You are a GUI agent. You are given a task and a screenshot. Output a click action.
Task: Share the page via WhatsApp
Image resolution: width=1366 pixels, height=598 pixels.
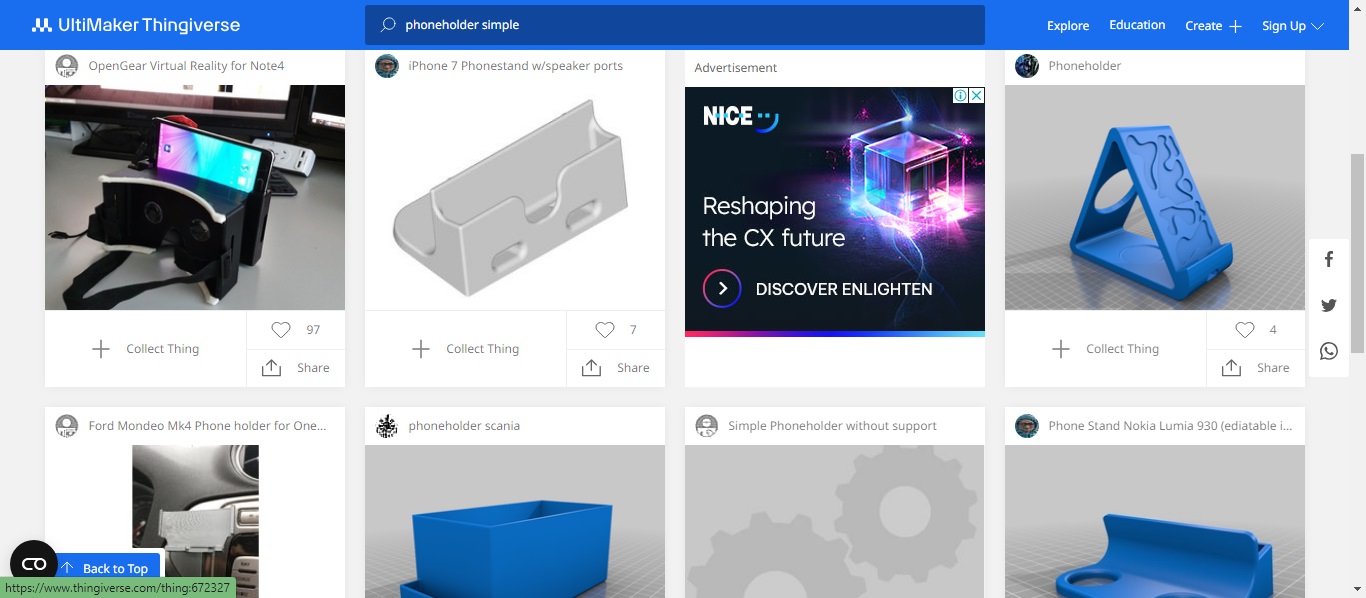(1329, 351)
